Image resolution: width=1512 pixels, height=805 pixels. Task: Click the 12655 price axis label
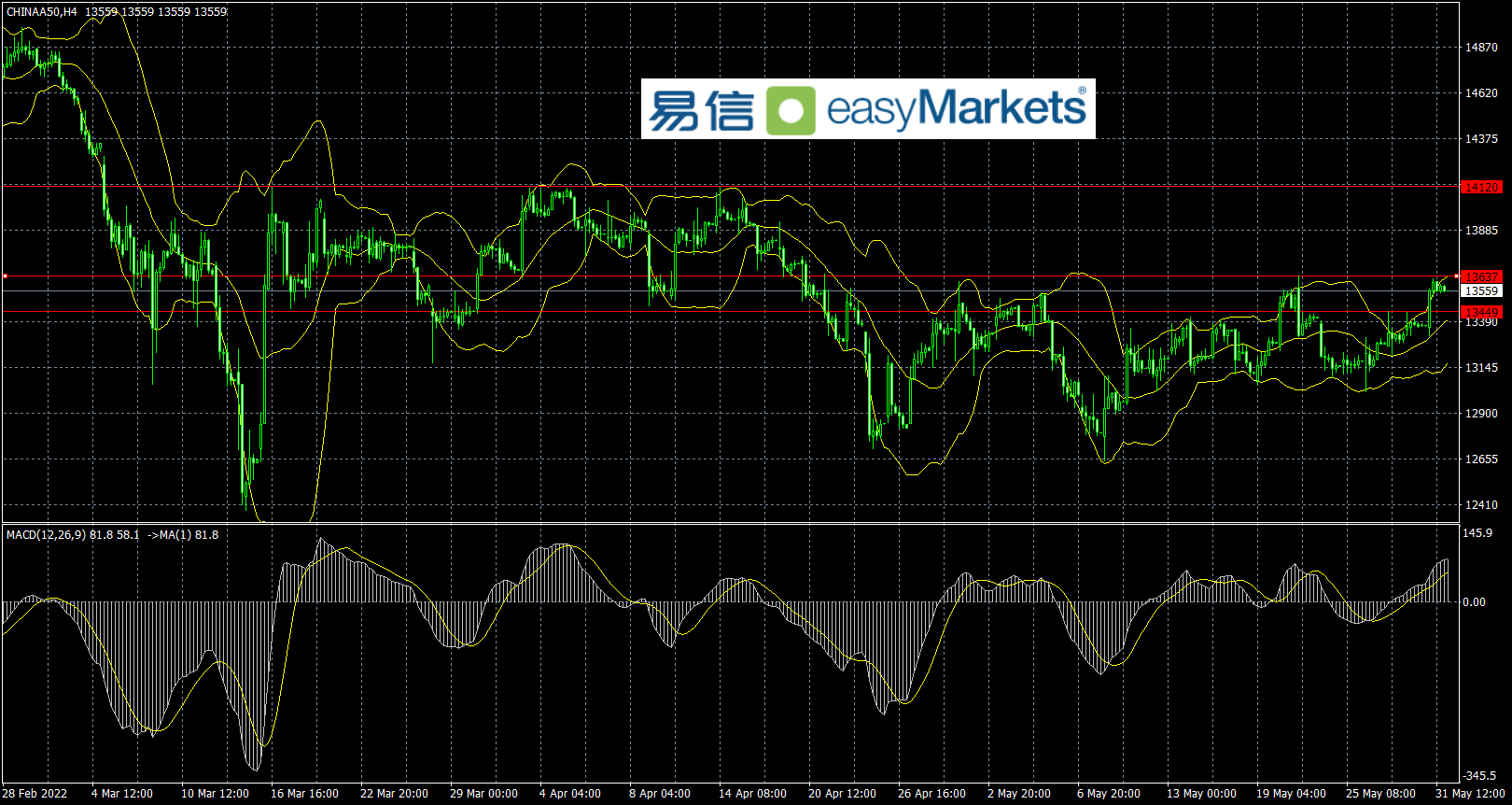(x=1481, y=459)
